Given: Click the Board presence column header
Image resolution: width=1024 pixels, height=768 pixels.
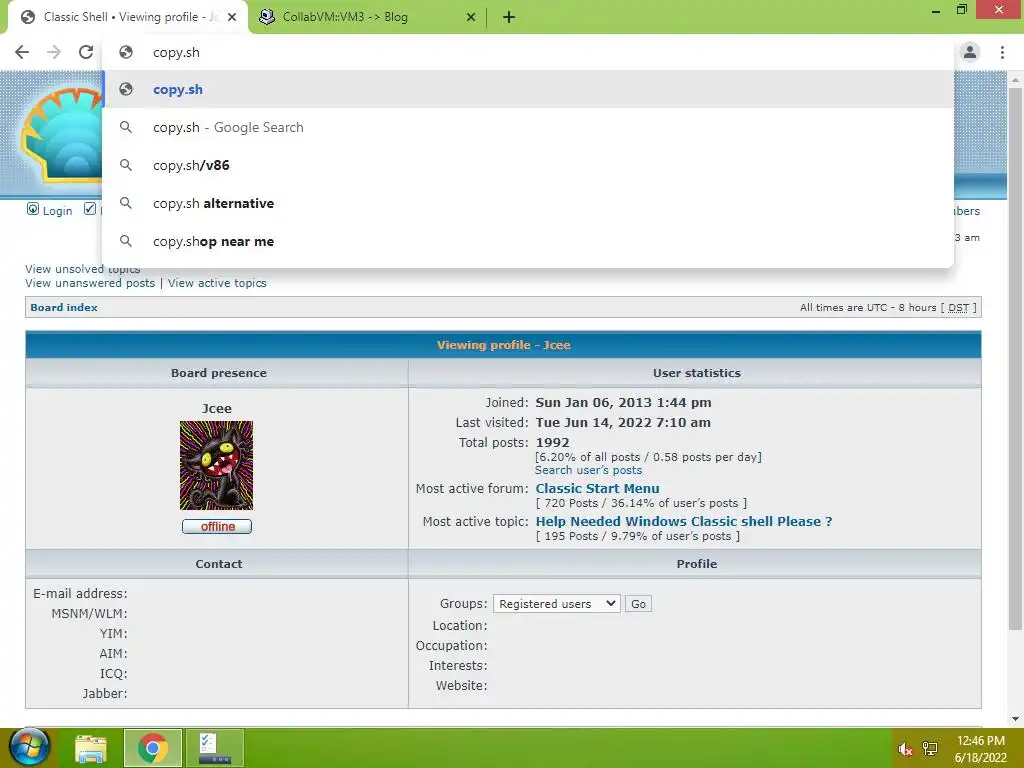Looking at the screenshot, I should [x=219, y=373].
